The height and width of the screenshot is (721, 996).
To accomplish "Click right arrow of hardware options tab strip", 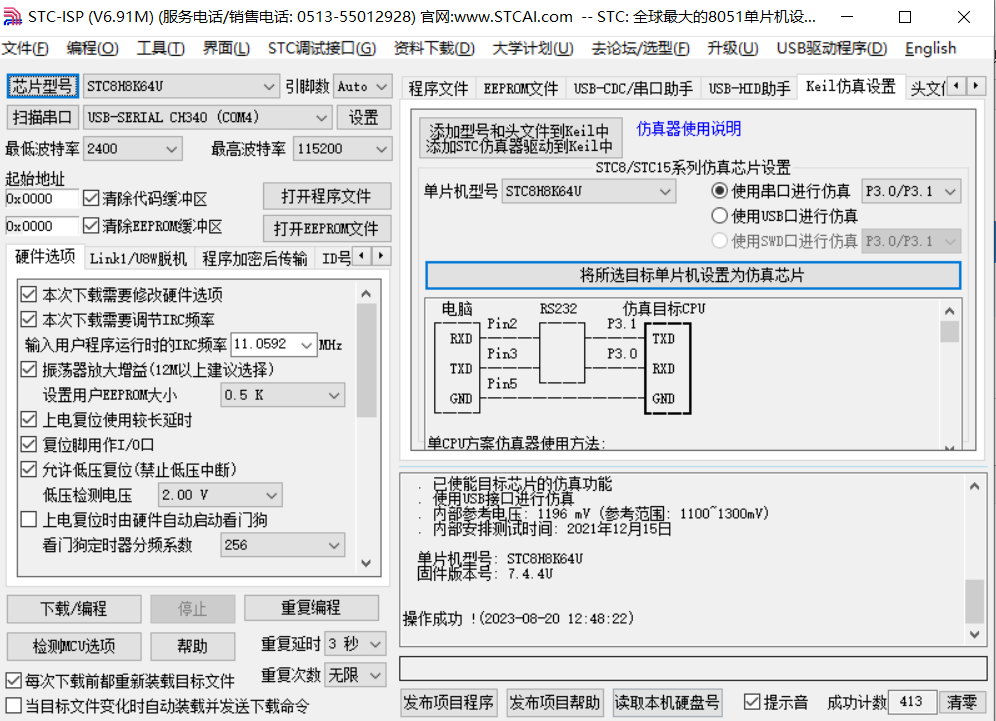I will (x=381, y=256).
